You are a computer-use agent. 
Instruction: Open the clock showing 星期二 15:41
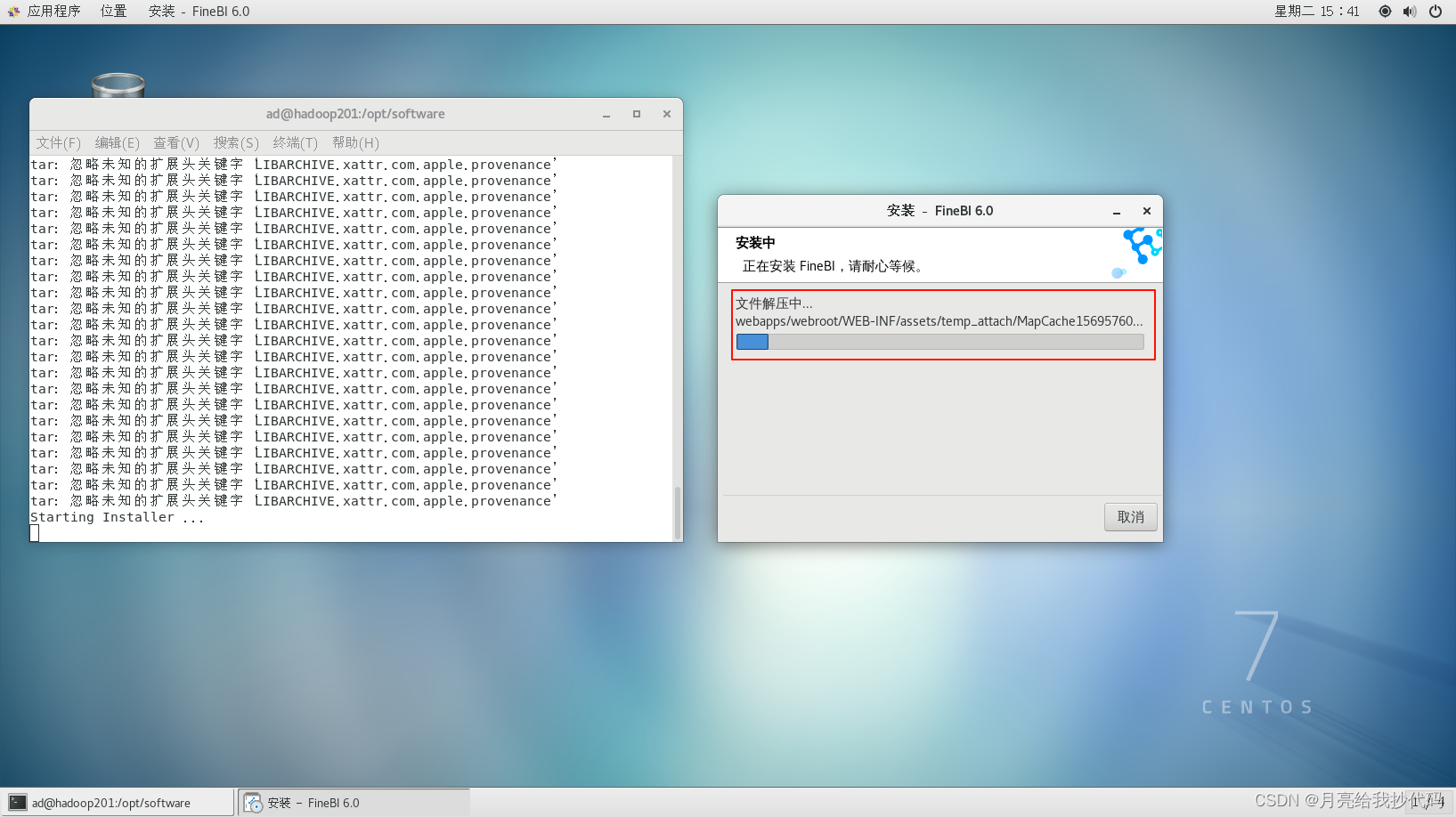coord(1316,12)
